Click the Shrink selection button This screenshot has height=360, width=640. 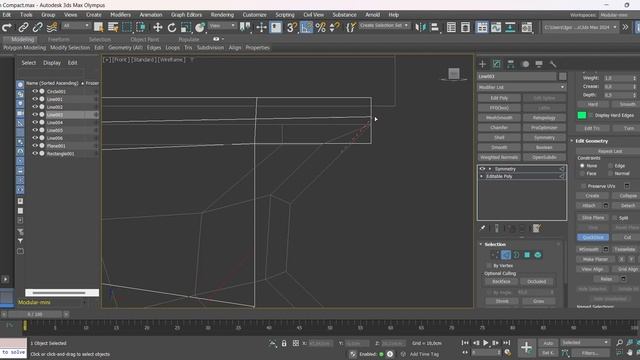coord(502,301)
